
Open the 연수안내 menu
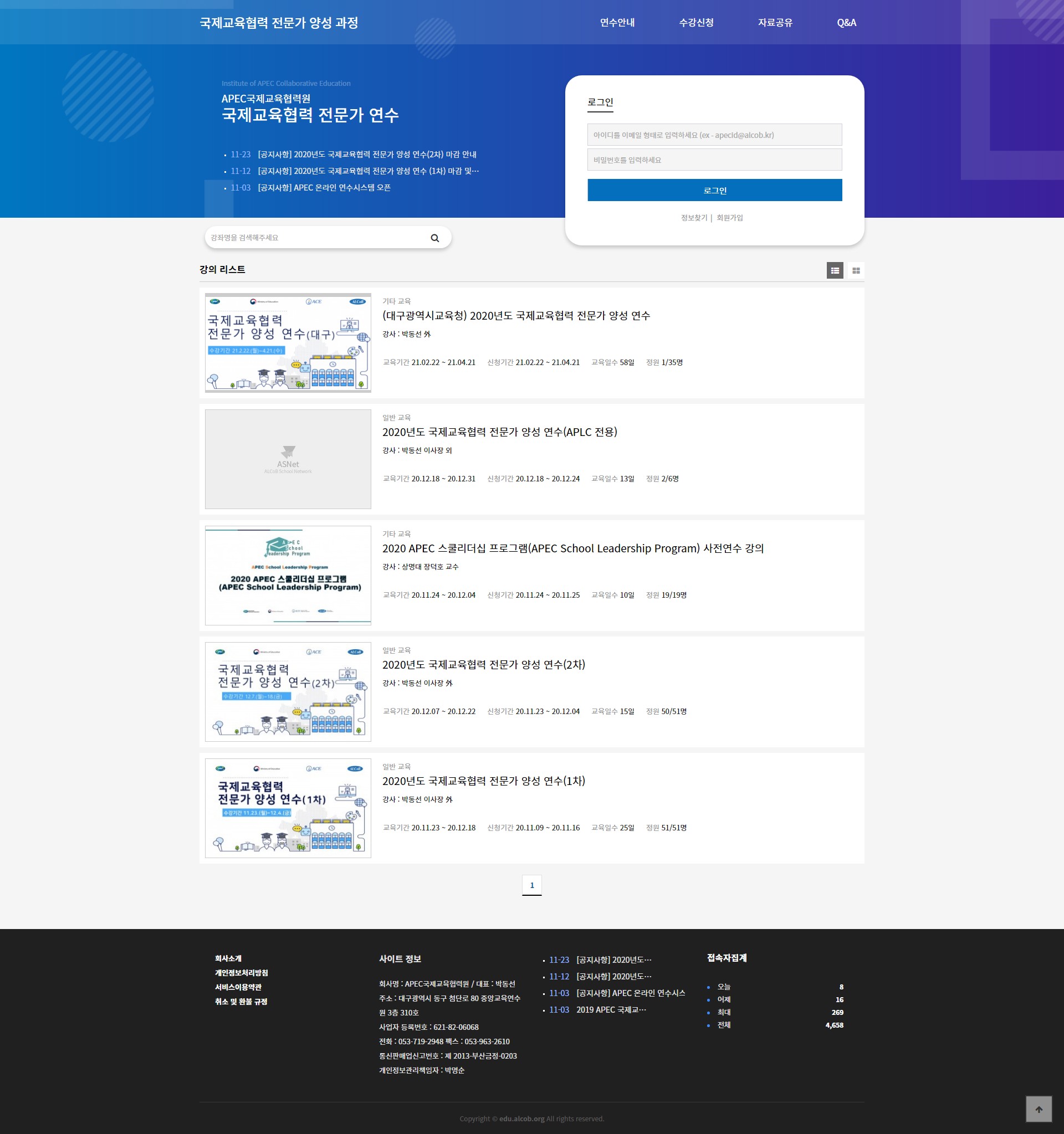tap(617, 22)
